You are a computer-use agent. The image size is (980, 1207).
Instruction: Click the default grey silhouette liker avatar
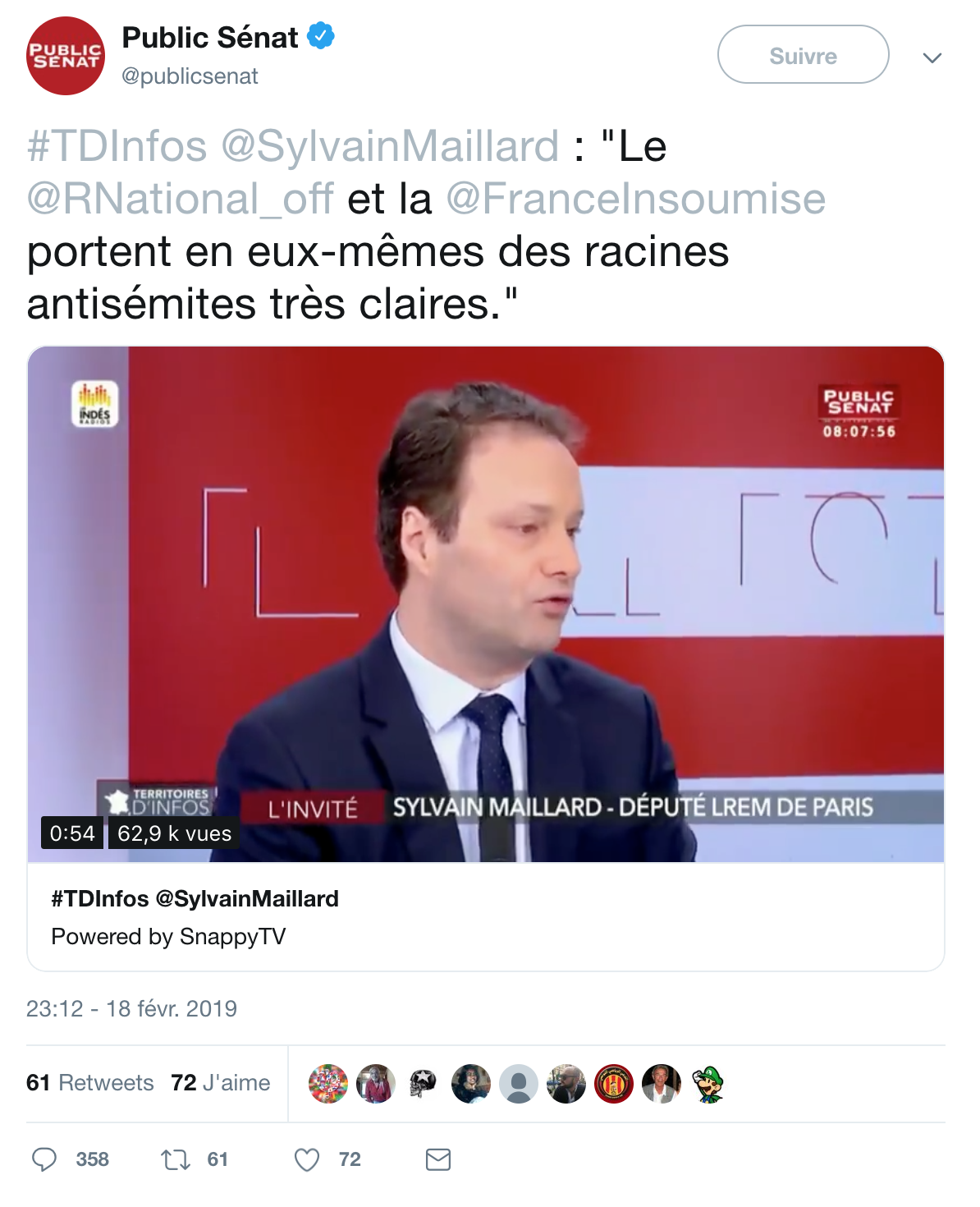[518, 1084]
